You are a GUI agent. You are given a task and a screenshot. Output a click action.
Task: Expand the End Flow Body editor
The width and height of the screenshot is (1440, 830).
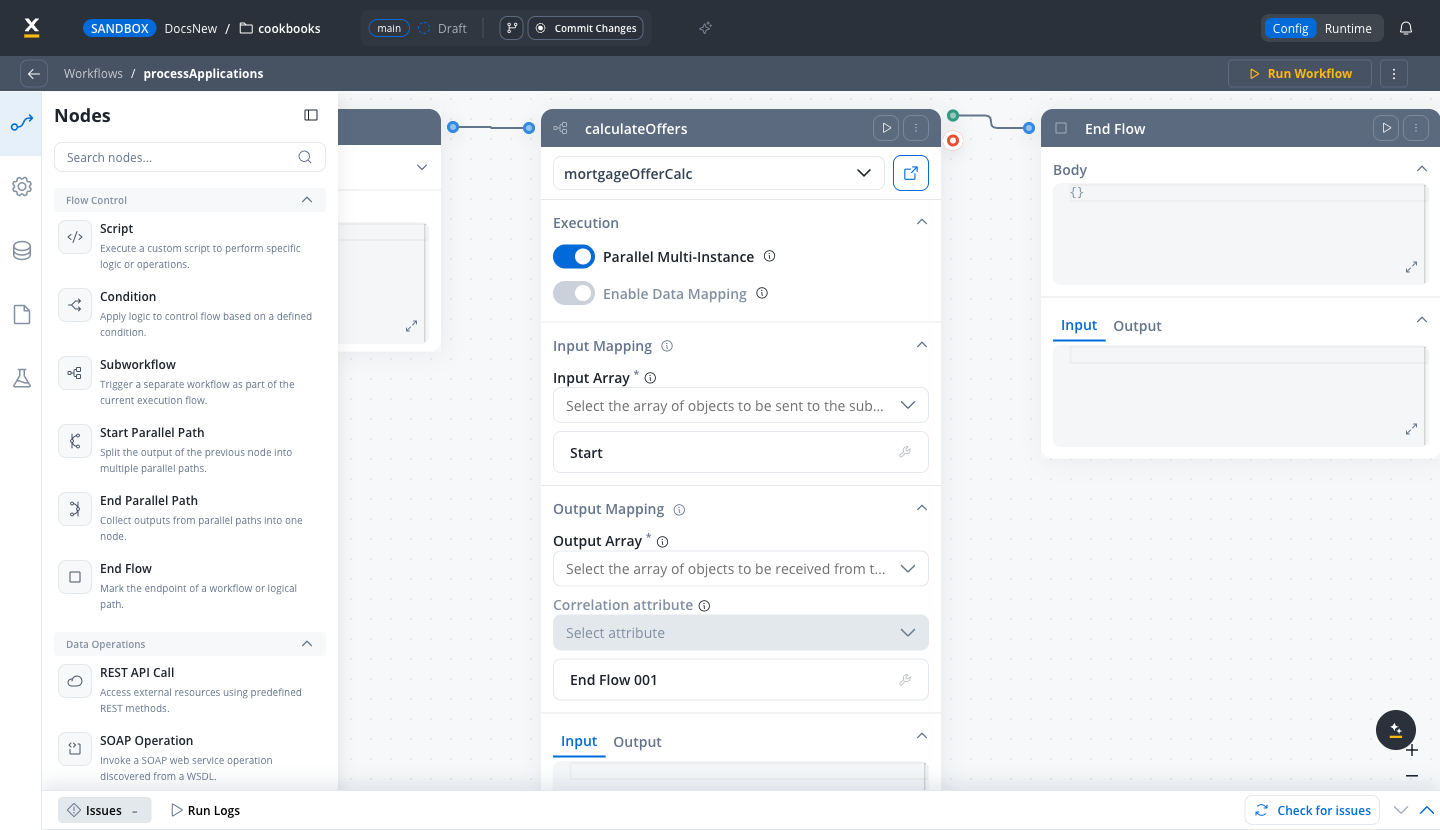tap(1411, 267)
